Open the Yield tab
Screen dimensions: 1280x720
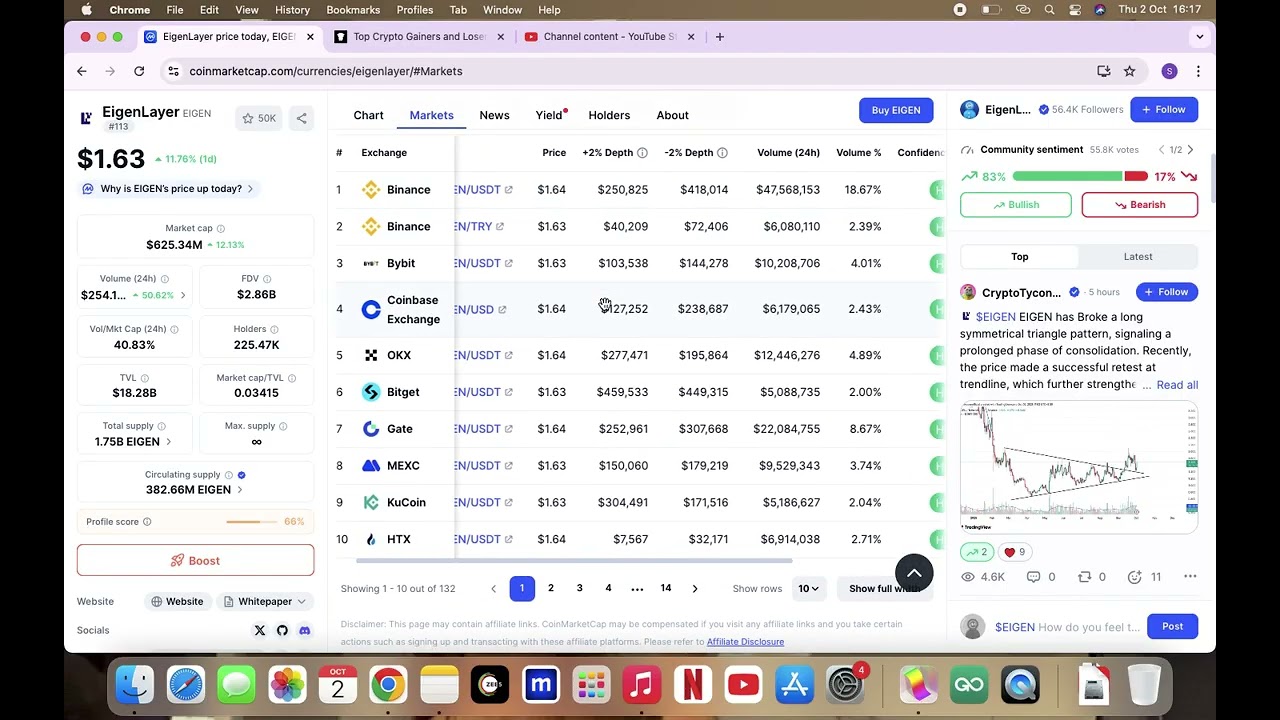[549, 115]
